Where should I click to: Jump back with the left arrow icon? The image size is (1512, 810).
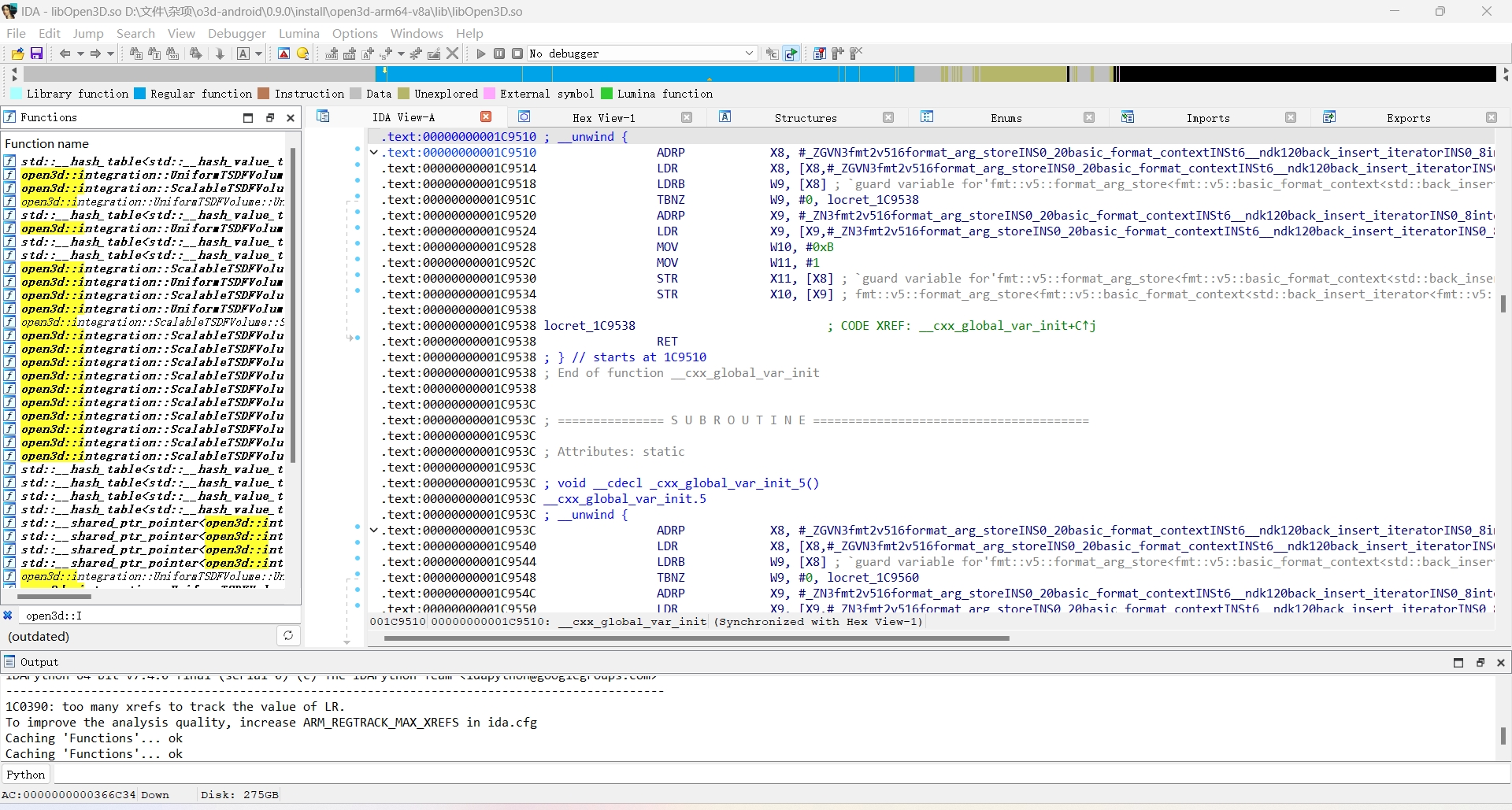(x=65, y=54)
